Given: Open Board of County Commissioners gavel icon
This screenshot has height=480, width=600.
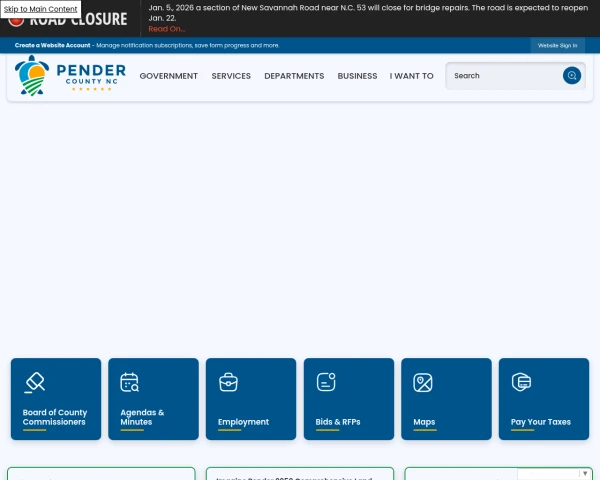Looking at the screenshot, I should click(34, 382).
